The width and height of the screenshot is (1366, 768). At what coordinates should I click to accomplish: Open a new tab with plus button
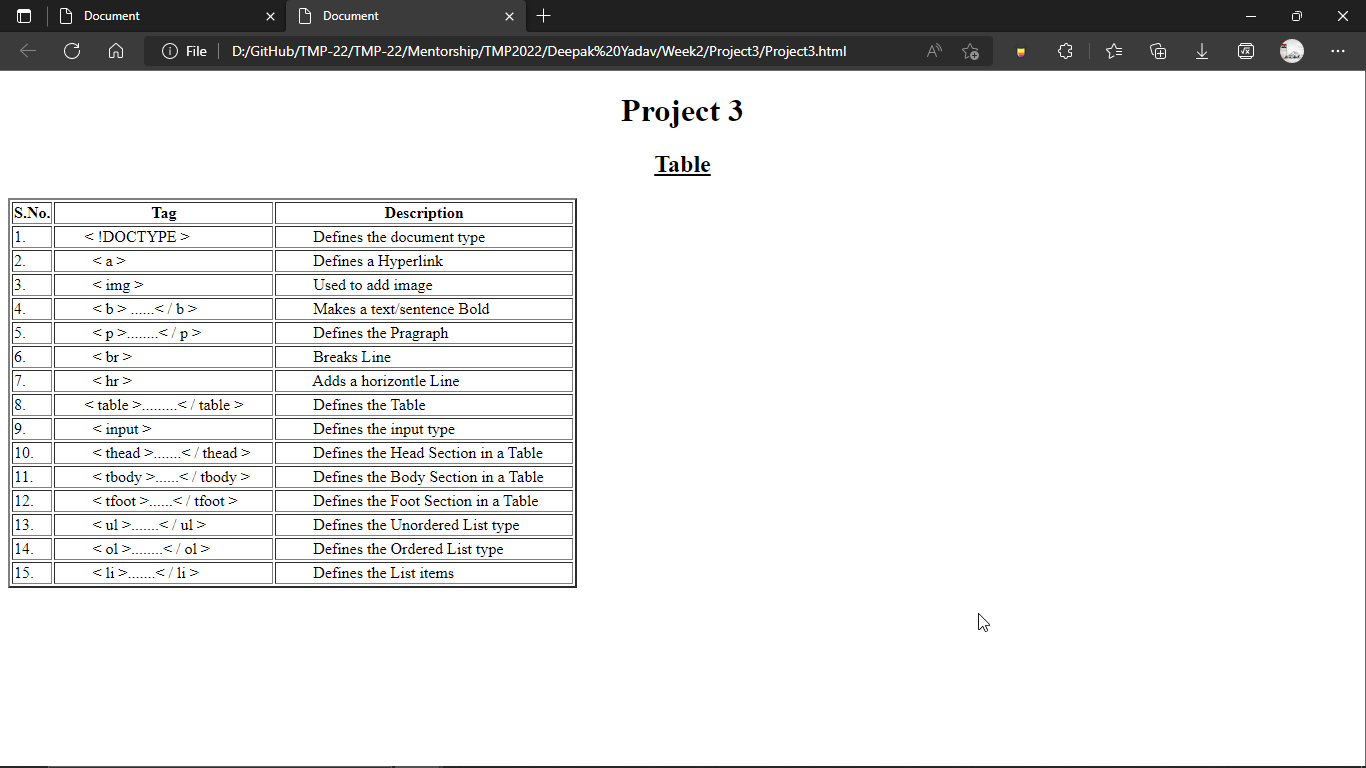(543, 16)
